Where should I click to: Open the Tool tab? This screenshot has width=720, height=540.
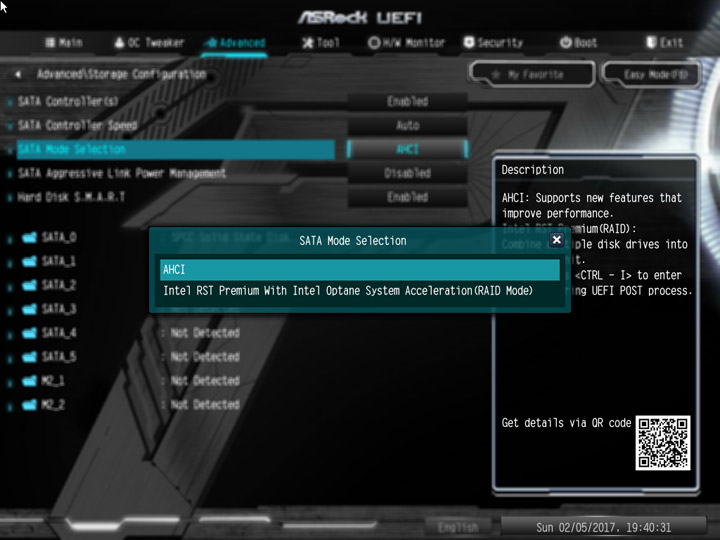[x=321, y=43]
